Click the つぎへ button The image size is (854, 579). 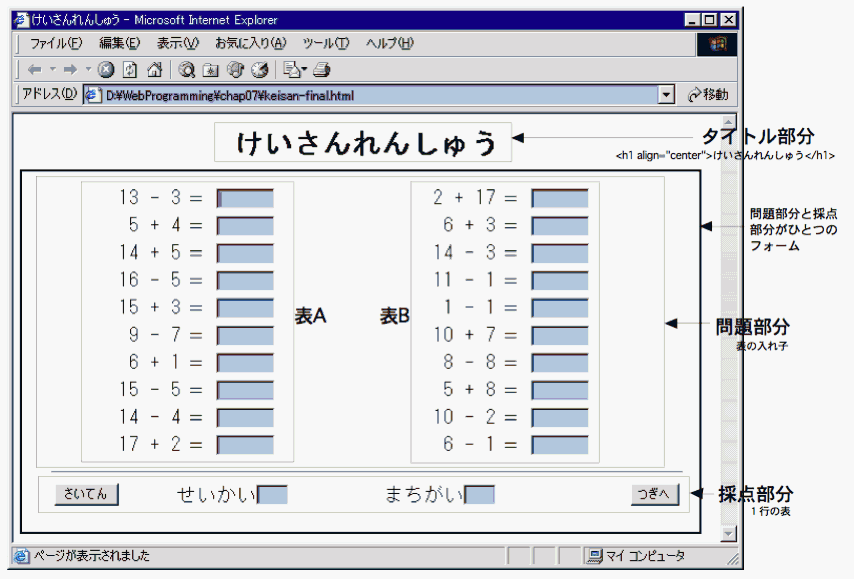point(655,494)
